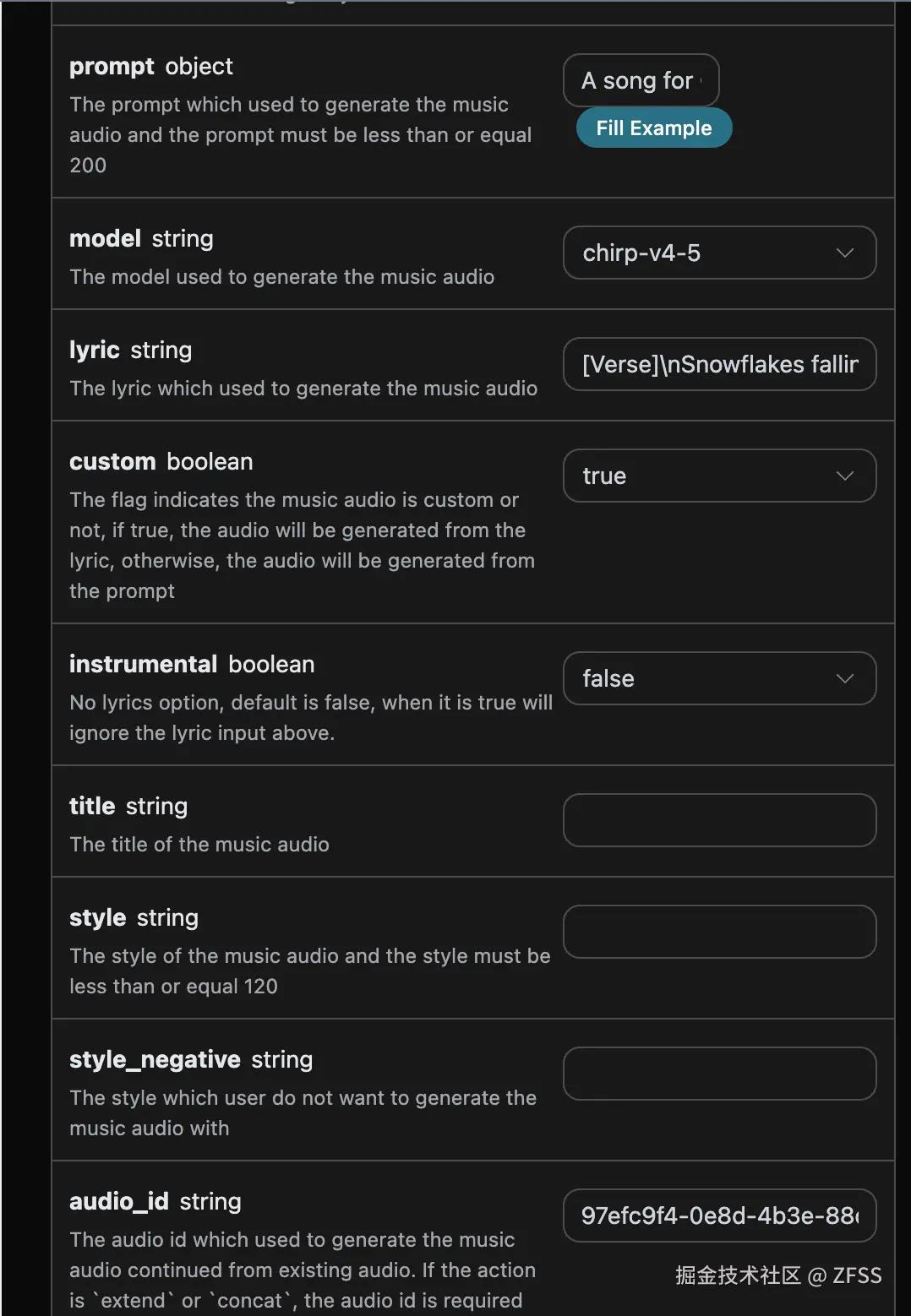
Task: Click the chevron arrow in model selector
Action: (844, 253)
